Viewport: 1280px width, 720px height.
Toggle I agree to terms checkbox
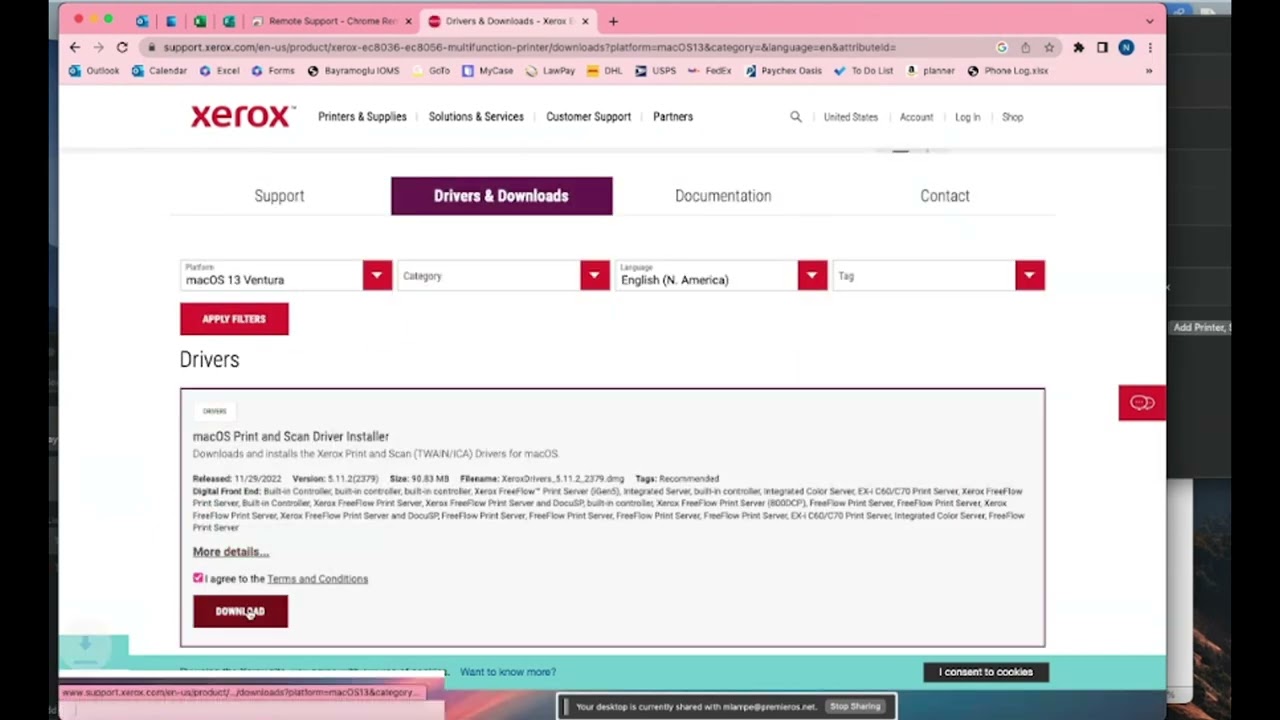198,578
